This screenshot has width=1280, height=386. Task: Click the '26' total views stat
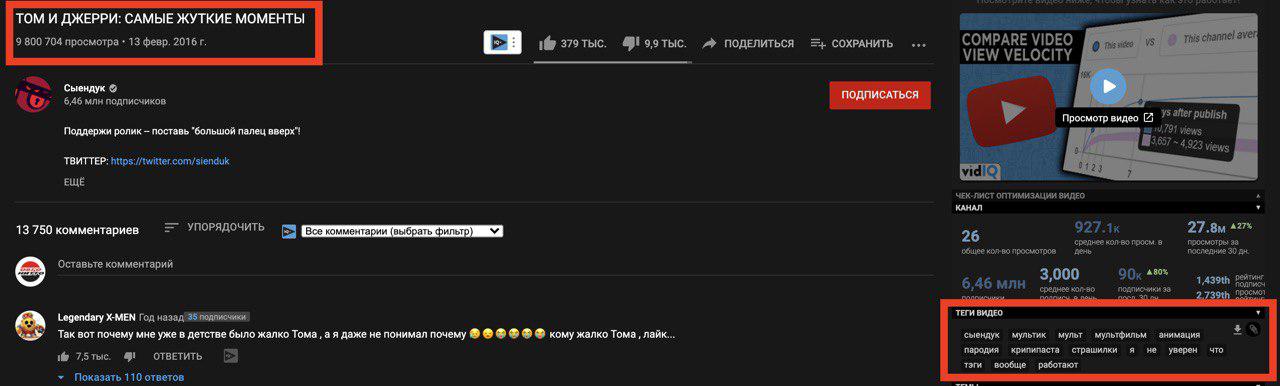click(970, 237)
